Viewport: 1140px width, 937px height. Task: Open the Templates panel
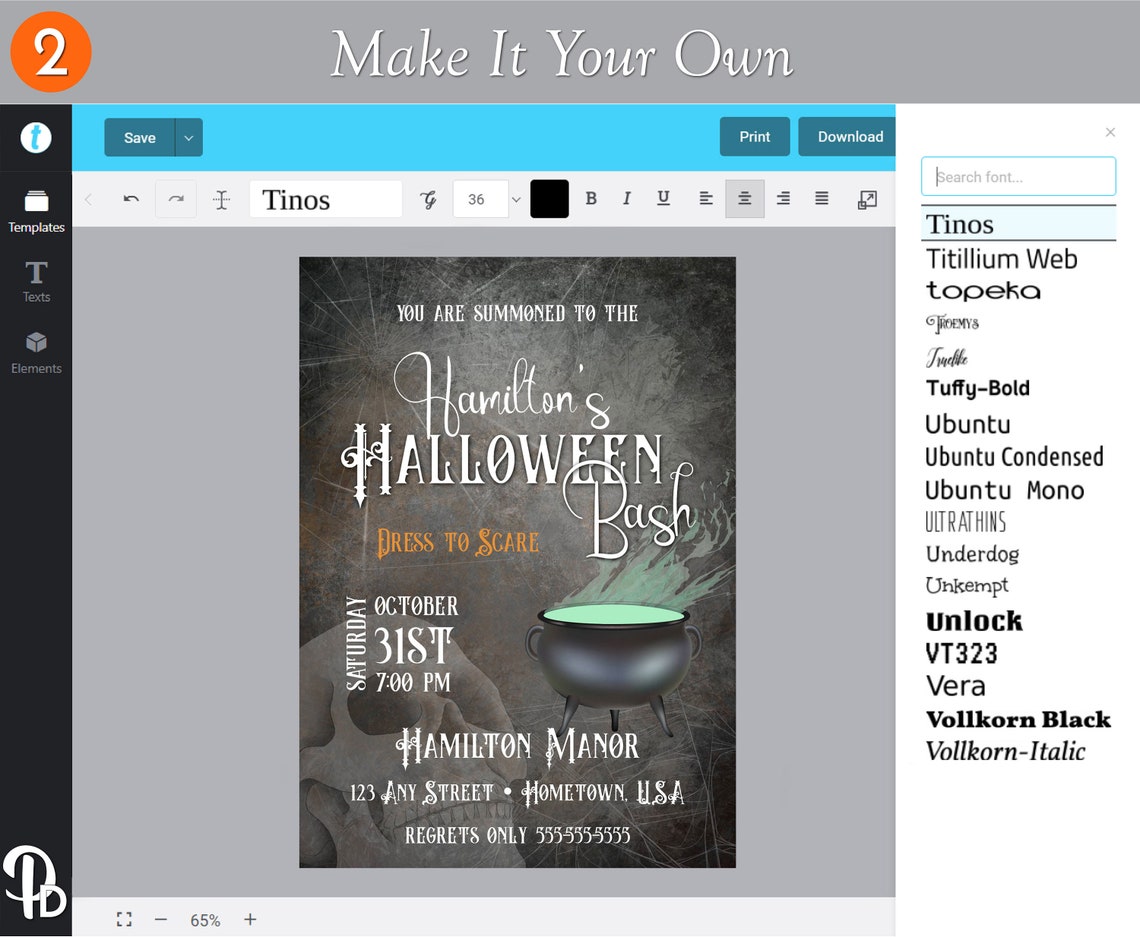pos(36,210)
